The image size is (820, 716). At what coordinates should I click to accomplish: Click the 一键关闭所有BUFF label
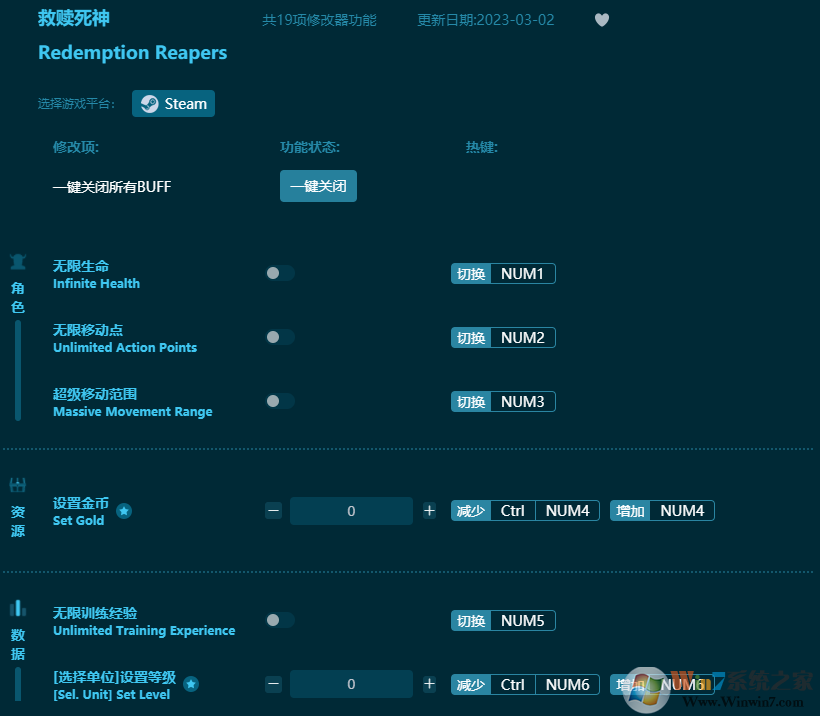pos(112,187)
